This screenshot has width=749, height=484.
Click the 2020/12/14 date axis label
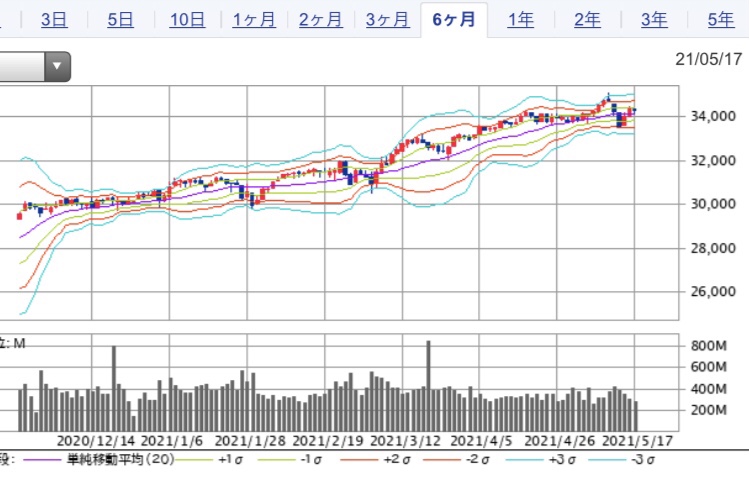(x=96, y=441)
